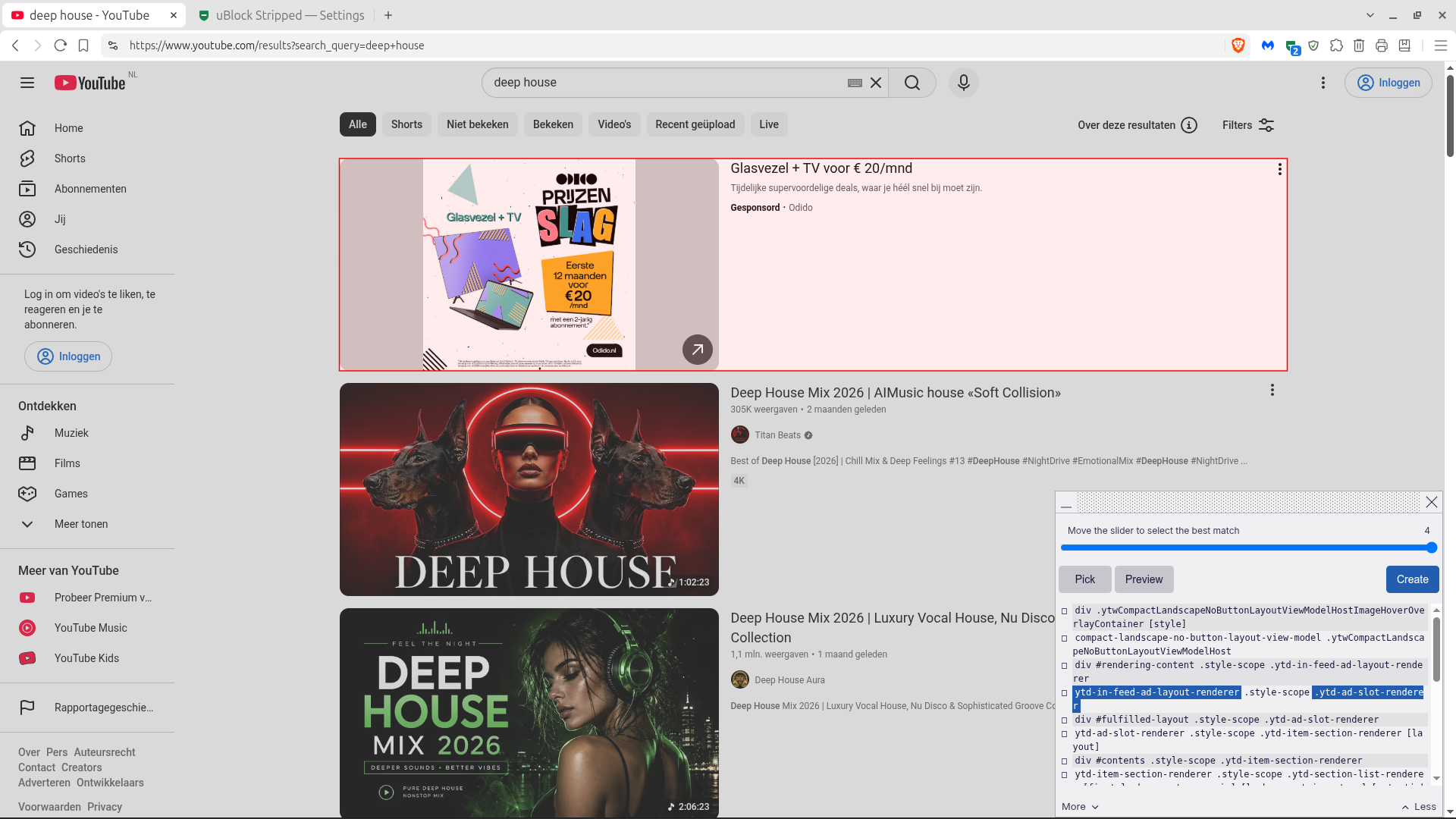Screen dimensions: 1456x819
Task: Reload the YouTube page
Action: pos(61,45)
